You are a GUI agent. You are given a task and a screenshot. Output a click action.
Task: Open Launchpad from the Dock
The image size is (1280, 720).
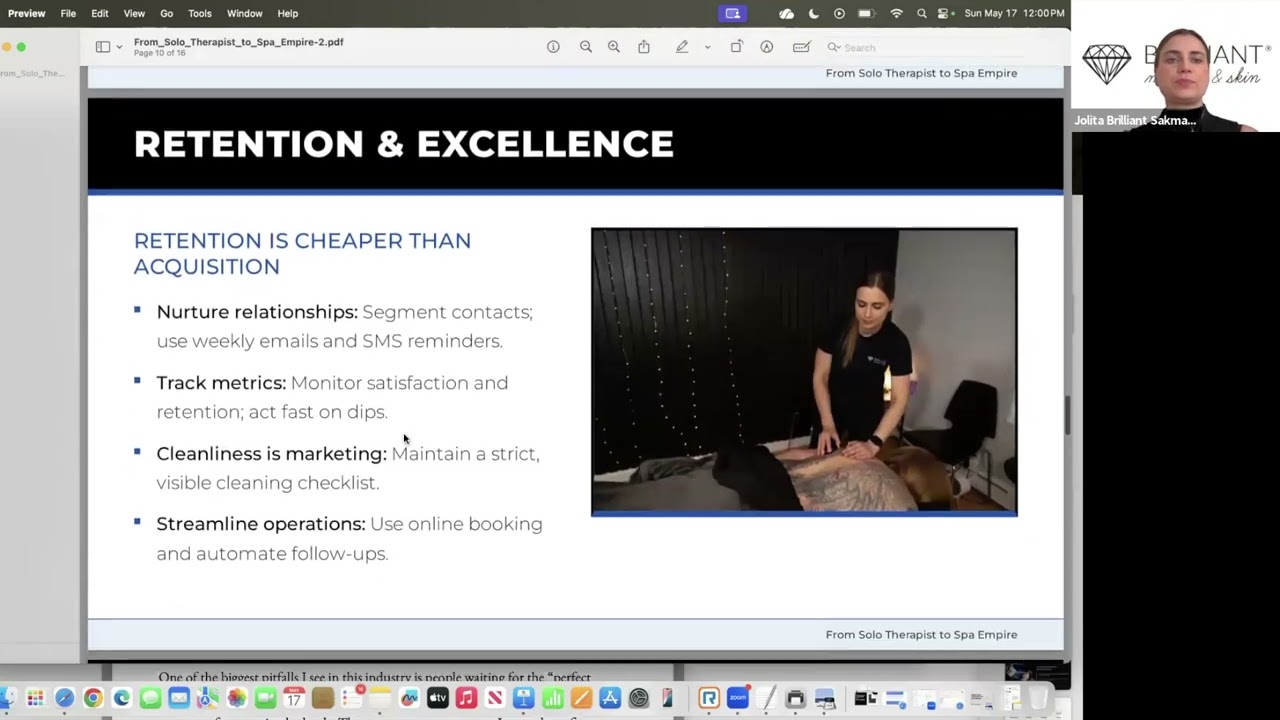point(35,698)
